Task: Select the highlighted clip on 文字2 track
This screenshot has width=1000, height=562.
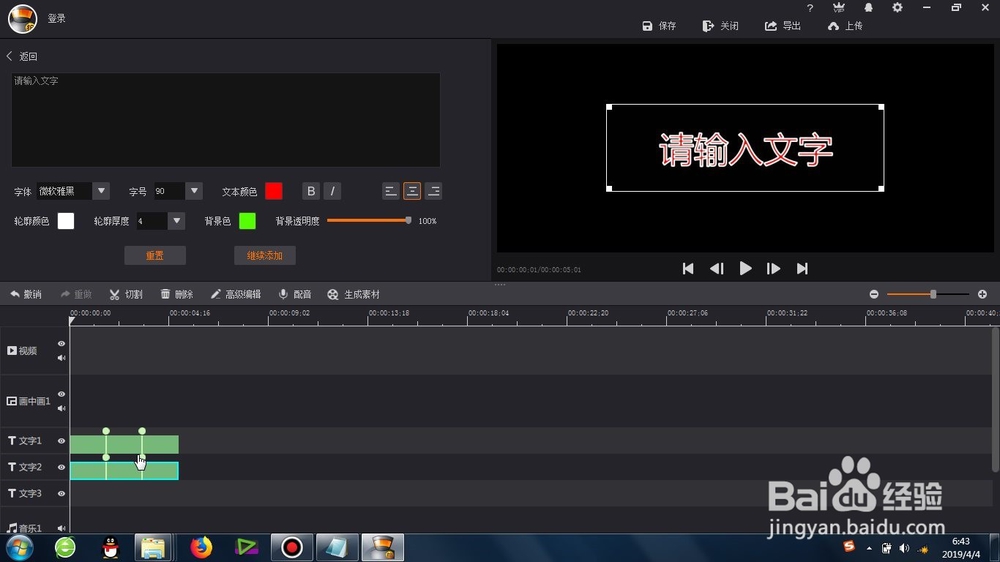Action: pos(124,471)
